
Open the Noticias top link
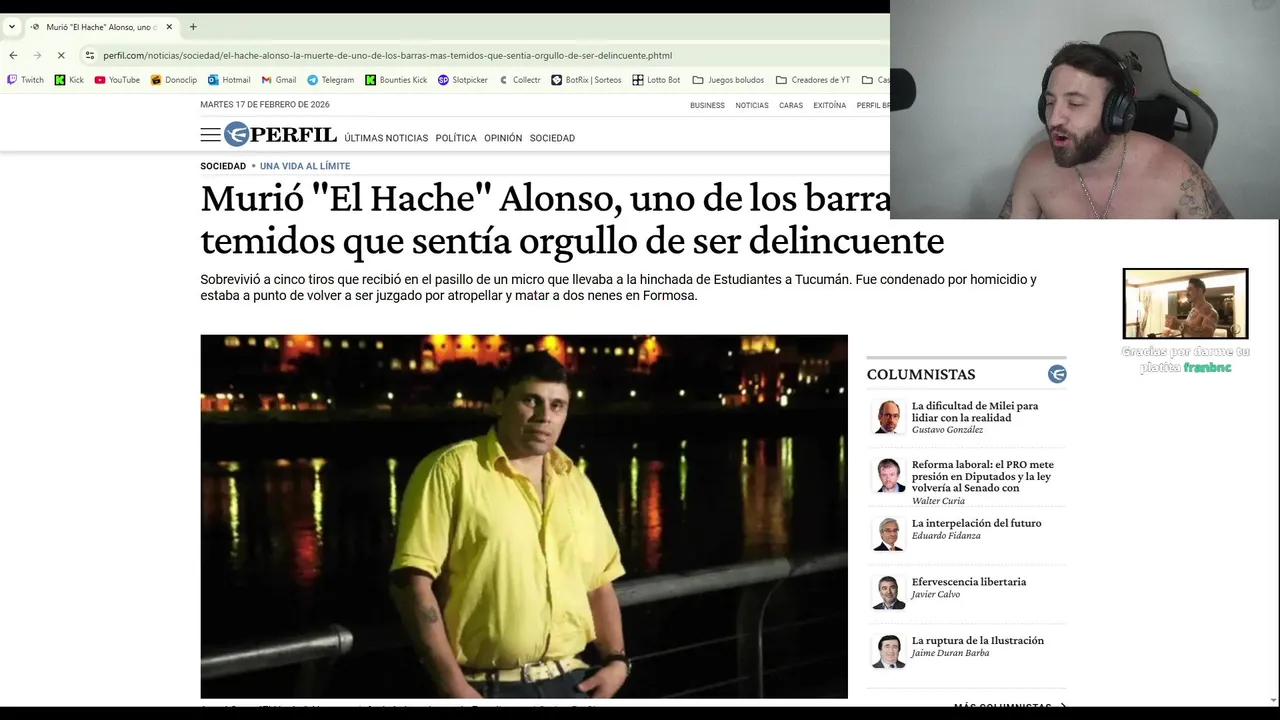click(x=752, y=105)
